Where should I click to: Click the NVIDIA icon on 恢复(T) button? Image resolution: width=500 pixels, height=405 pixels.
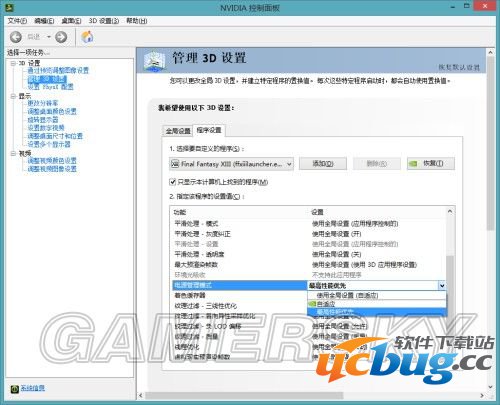[413, 164]
